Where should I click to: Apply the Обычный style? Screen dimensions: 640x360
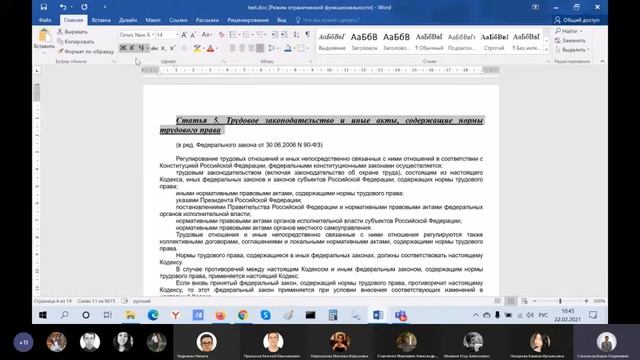coord(429,42)
